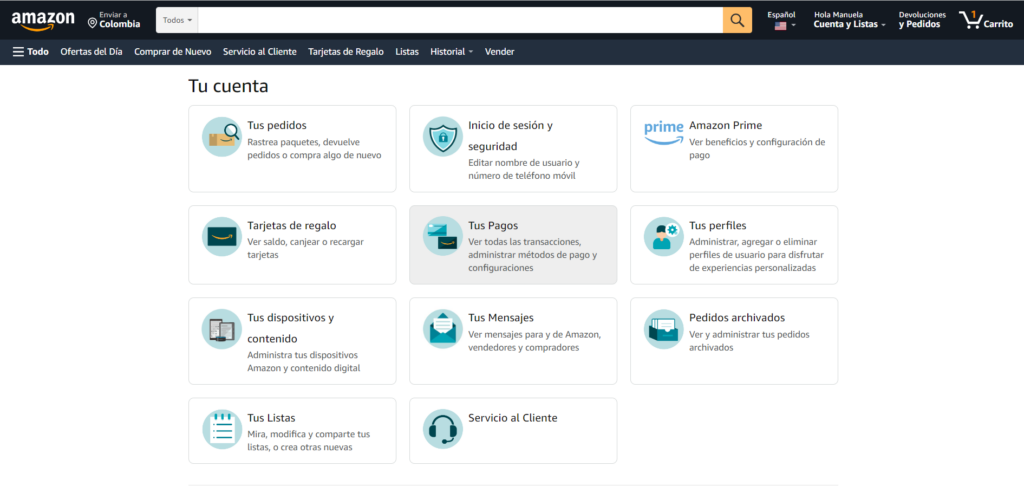Expand the Todos search category dropdown
This screenshot has height=486, width=1024.
point(177,20)
